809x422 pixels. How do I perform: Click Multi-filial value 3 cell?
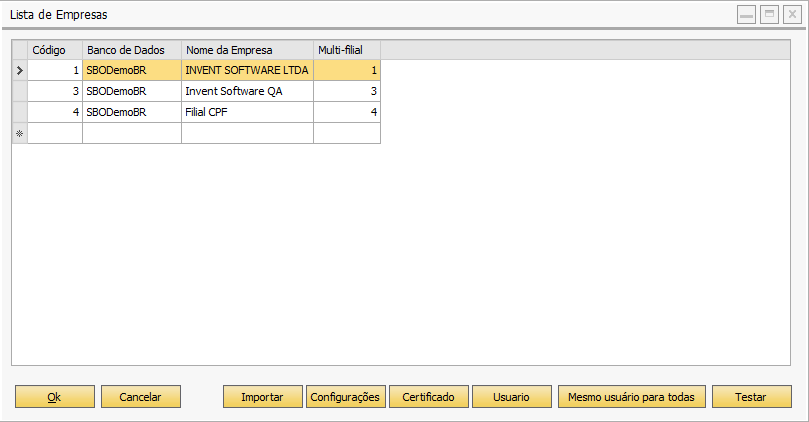pos(347,91)
